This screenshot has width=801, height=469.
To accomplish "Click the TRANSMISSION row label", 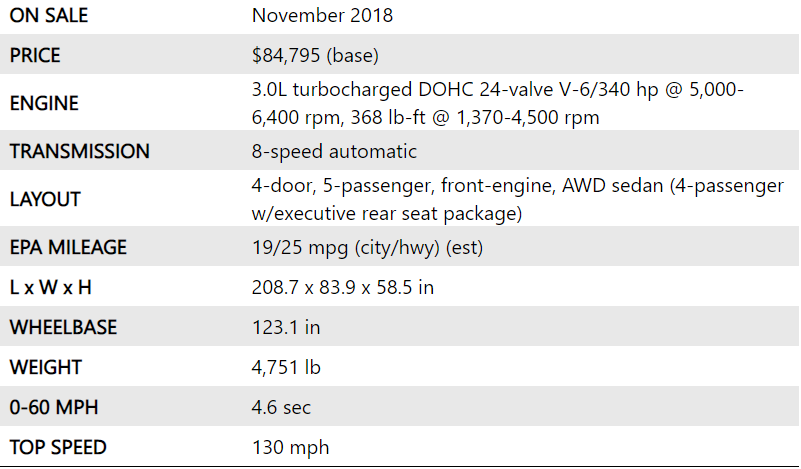I will click(80, 152).
